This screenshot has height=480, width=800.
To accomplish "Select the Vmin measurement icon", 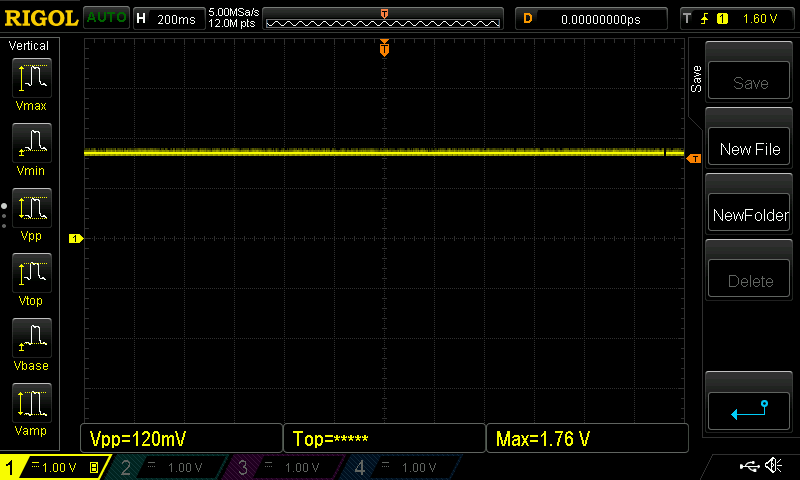I will click(32, 142).
